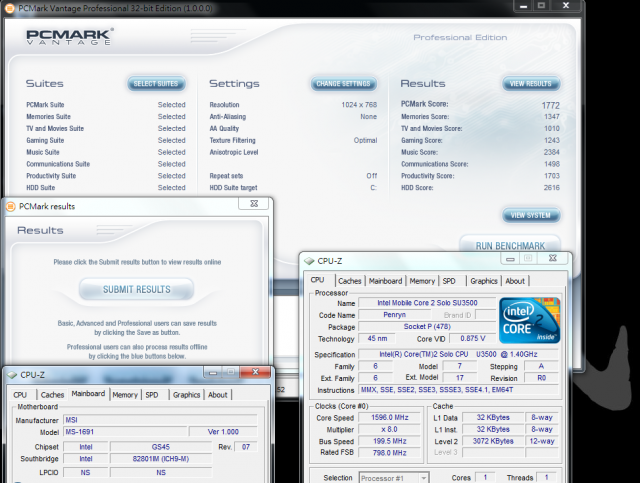The height and width of the screenshot is (483, 640).
Task: Minimize the left CPU-Z window
Action: click(x=213, y=372)
